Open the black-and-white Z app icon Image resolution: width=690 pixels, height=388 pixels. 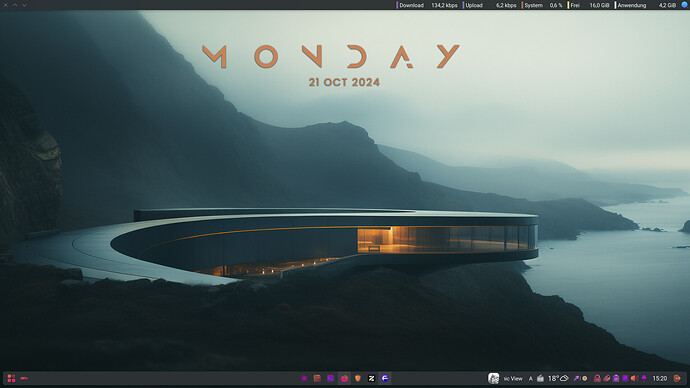click(x=371, y=378)
